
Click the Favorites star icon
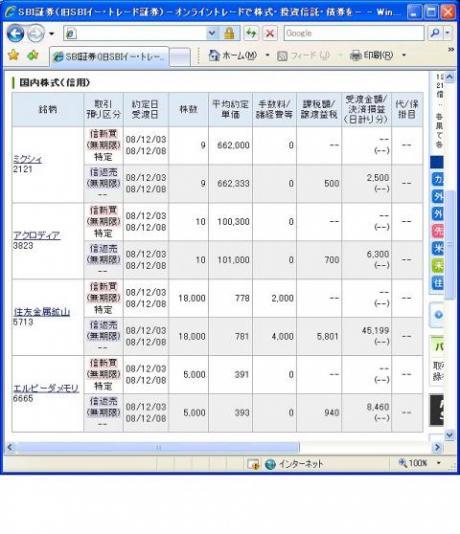[x=13, y=55]
